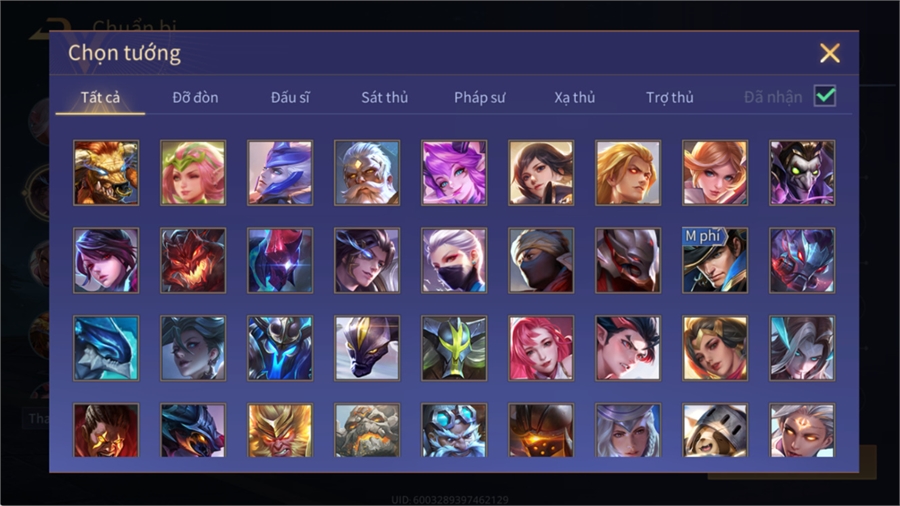Close the Chọn tướng dialog
Screen dimensions: 900x506
pos(830,53)
